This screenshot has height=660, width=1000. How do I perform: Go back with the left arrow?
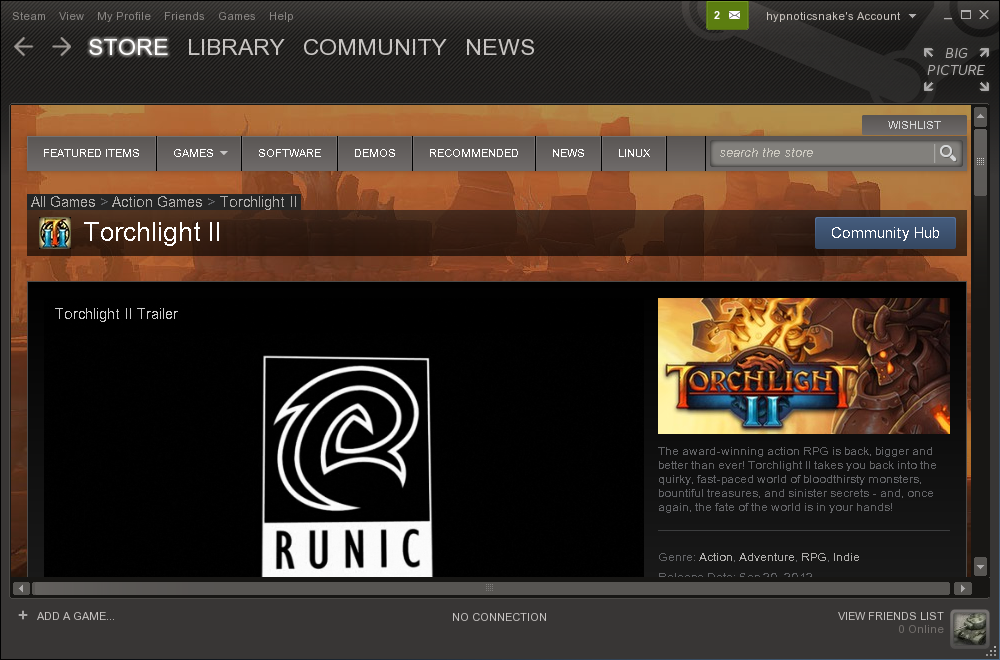pyautogui.click(x=24, y=47)
